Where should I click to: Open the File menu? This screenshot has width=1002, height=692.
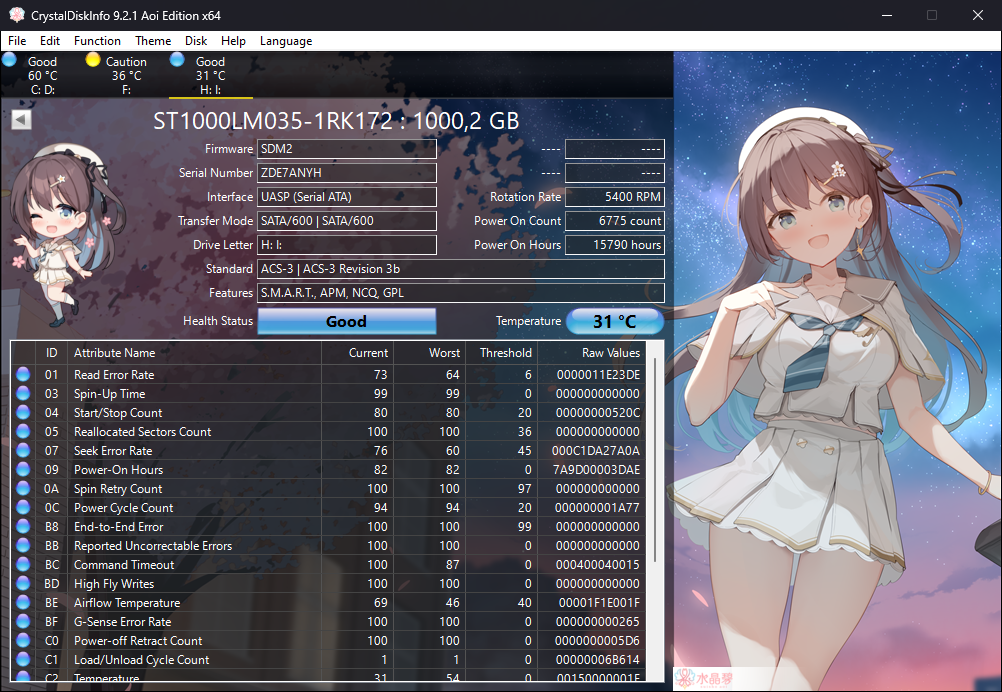[17, 41]
